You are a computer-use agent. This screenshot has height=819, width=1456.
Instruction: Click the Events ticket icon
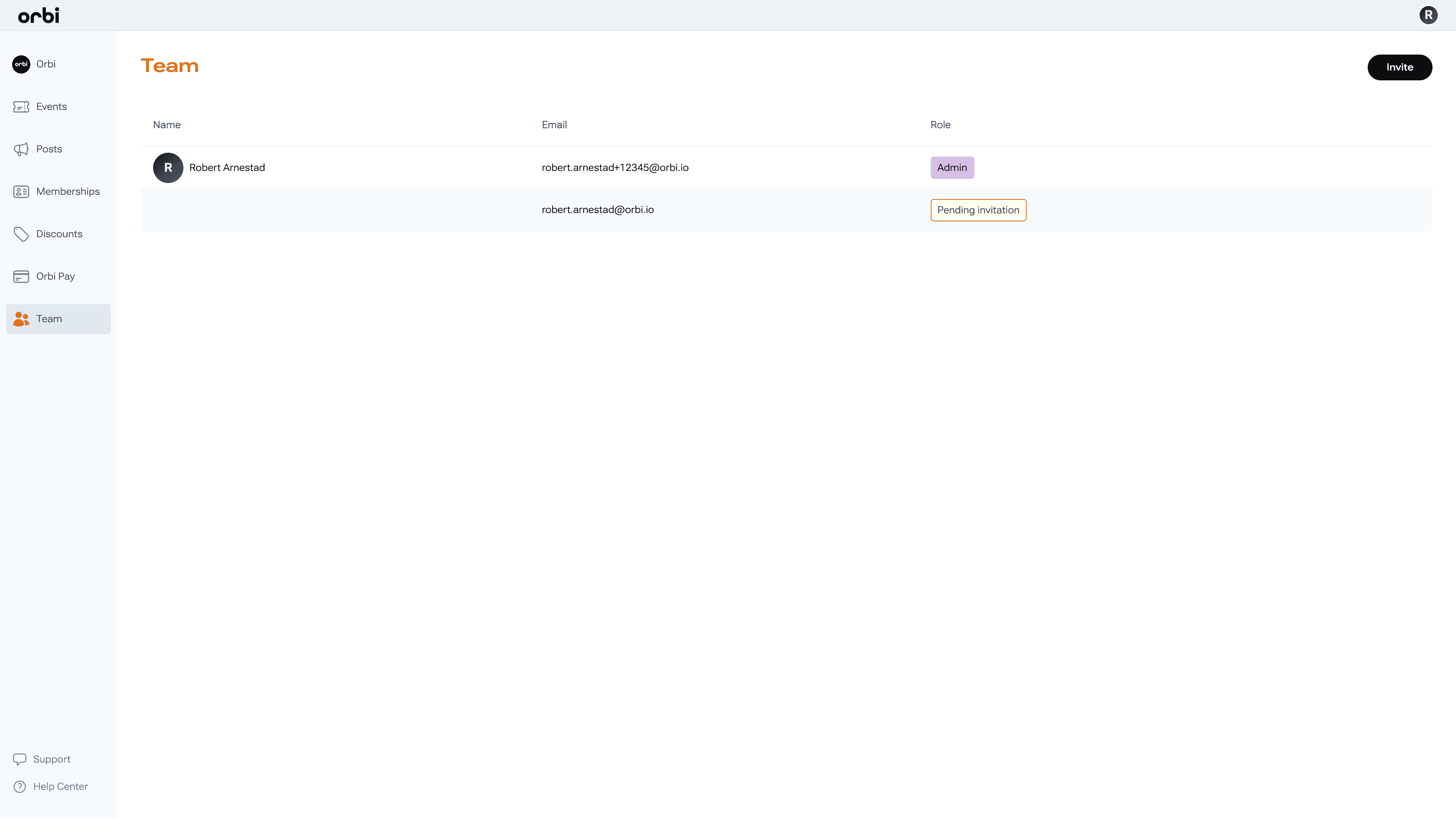[21, 107]
